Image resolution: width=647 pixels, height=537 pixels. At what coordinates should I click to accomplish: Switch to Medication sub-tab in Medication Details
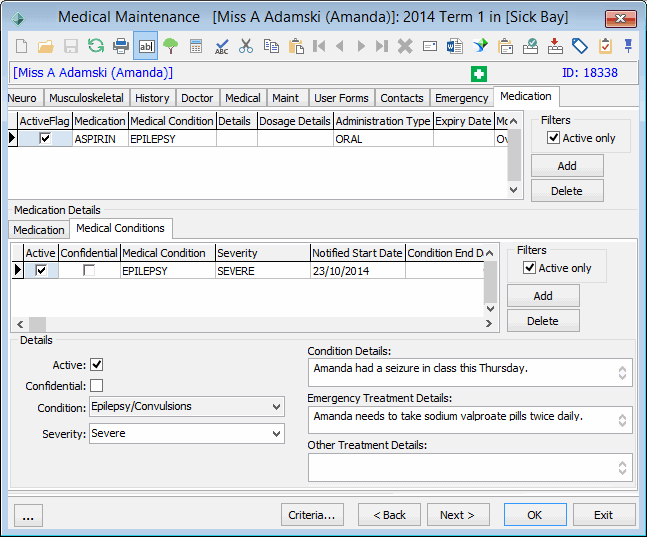click(39, 230)
